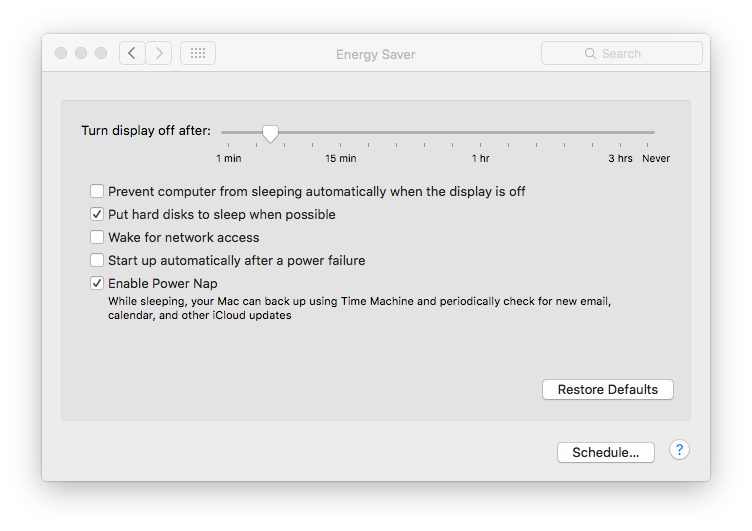Click the magnifying glass search icon
This screenshot has width=752, height=531.
coord(590,54)
